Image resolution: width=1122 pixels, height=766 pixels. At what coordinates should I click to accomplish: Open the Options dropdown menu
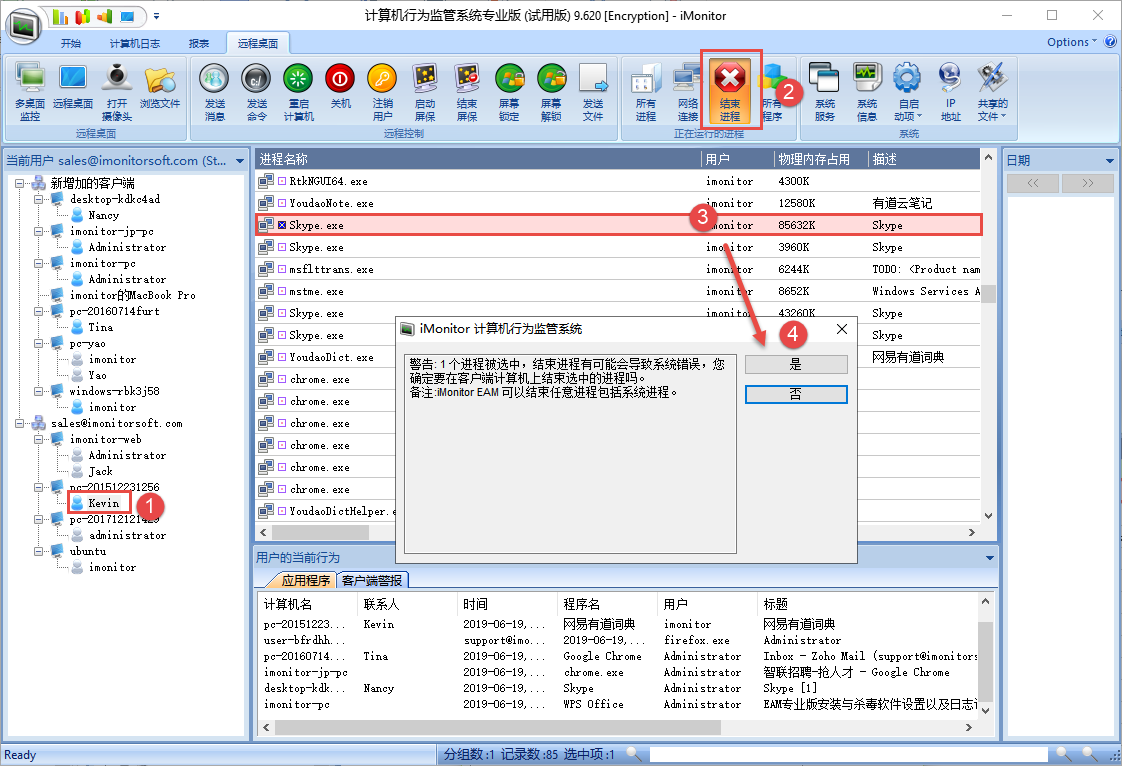coord(1071,42)
